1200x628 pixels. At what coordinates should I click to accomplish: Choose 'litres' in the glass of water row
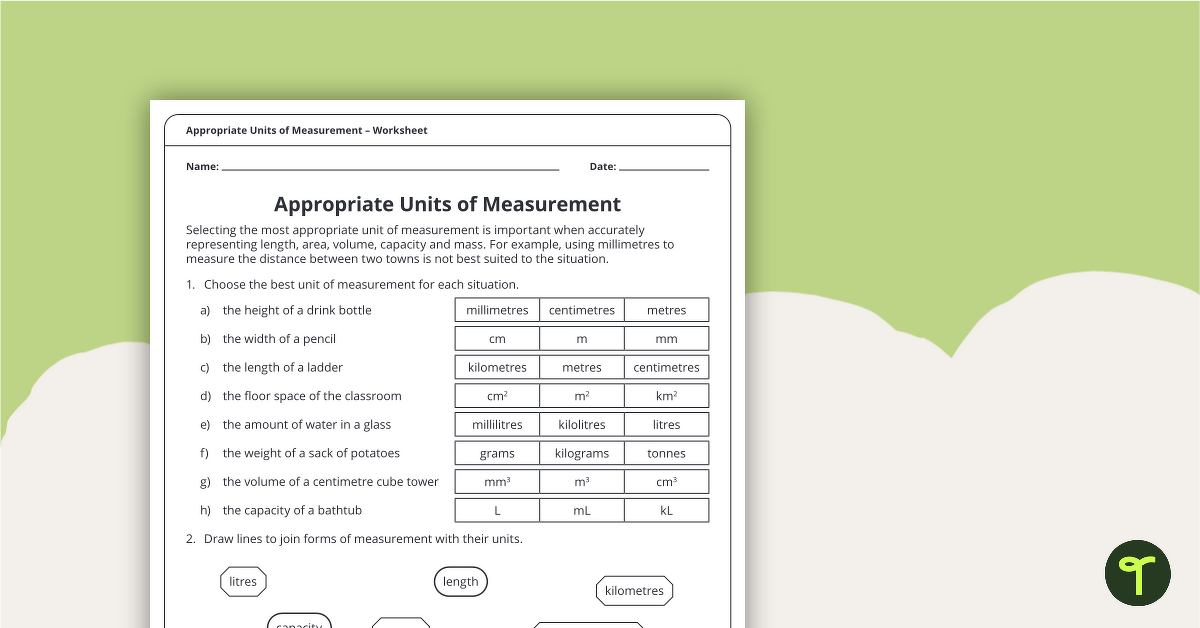click(667, 424)
